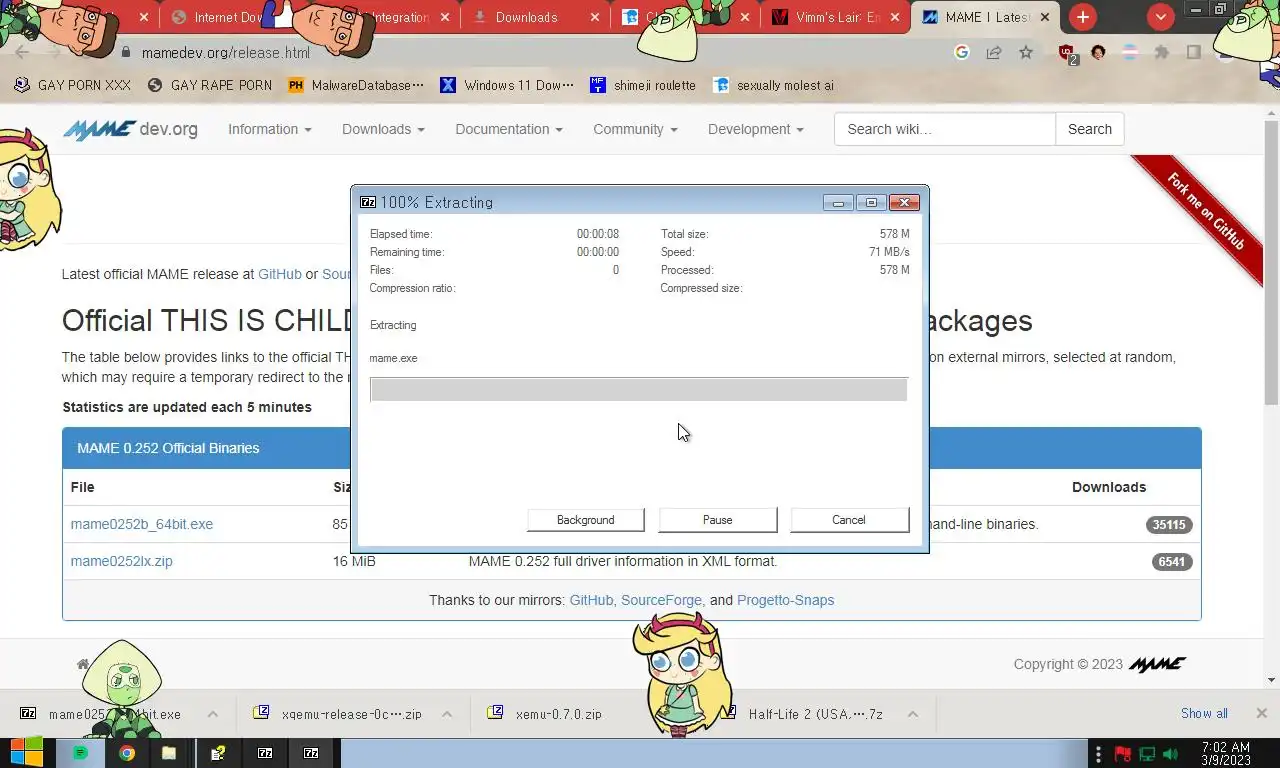The height and width of the screenshot is (768, 1280).
Task: Click the volume icon in system tray
Action: pos(1171,753)
